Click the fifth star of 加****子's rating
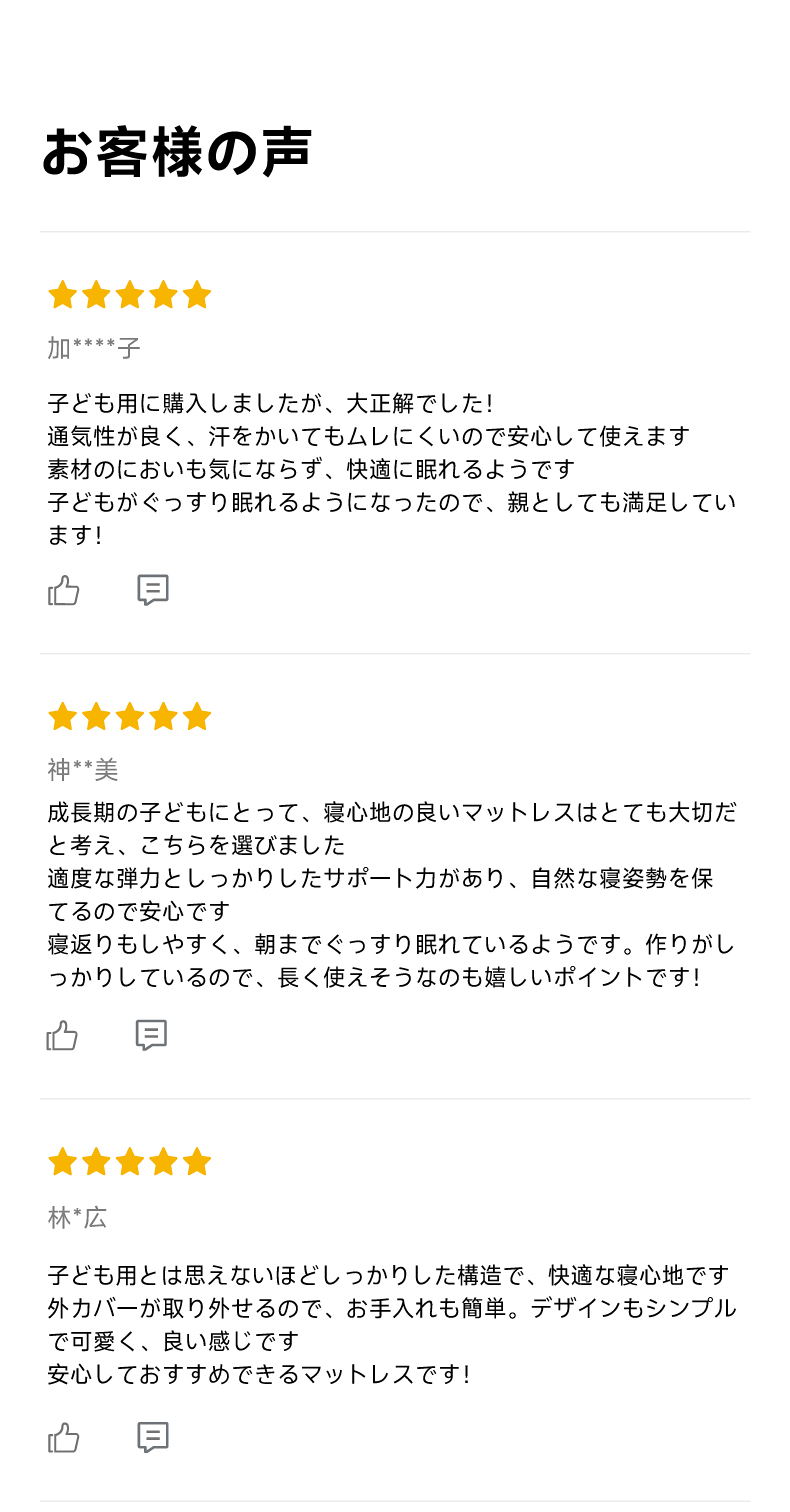The image size is (790, 1512). tap(197, 295)
